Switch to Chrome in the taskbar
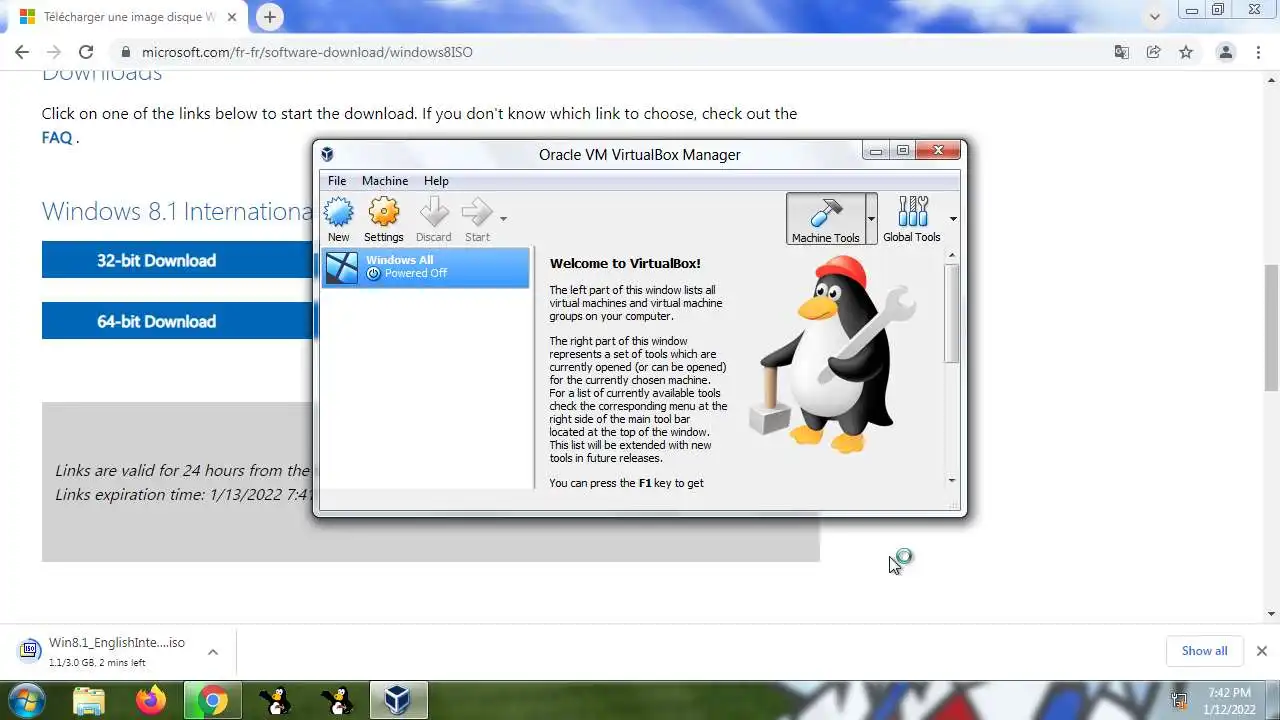Image resolution: width=1280 pixels, height=720 pixels. [212, 700]
